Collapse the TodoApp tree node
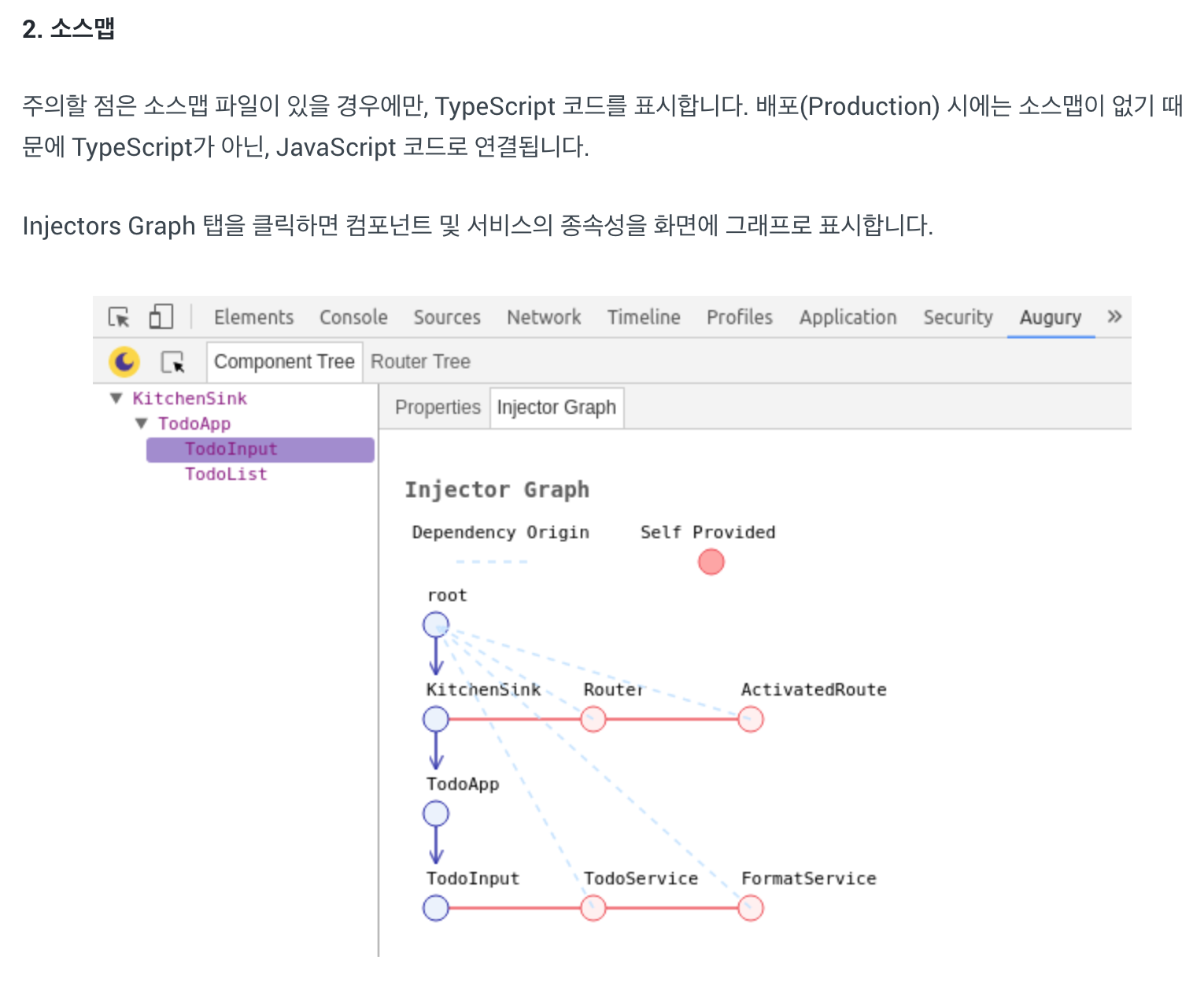Image resolution: width=1204 pixels, height=982 pixels. pyautogui.click(x=142, y=423)
